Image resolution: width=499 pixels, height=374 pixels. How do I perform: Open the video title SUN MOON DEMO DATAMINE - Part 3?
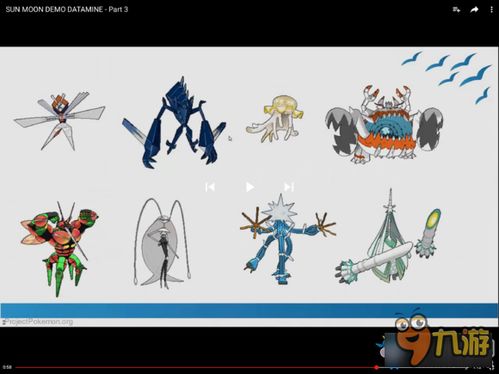coord(67,9)
